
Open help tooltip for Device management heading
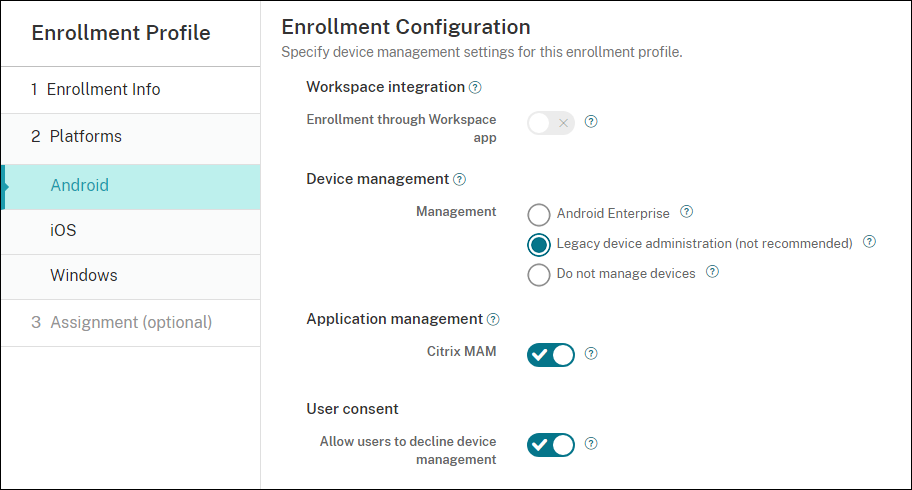[459, 180]
